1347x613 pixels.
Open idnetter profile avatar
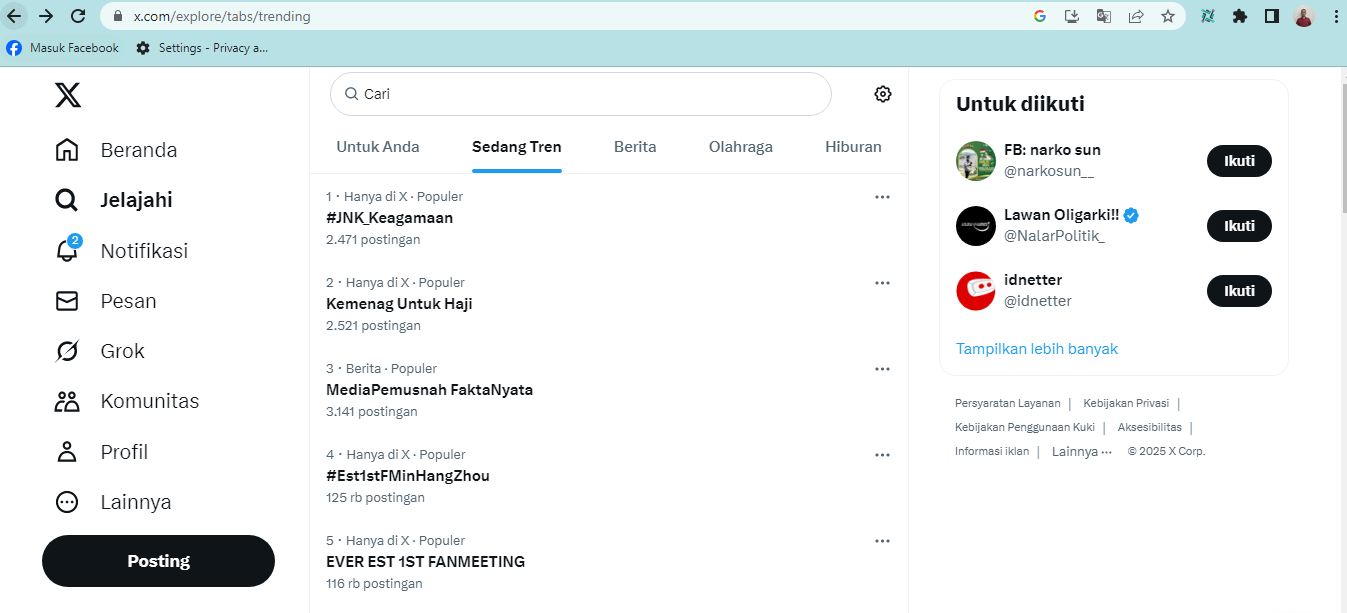click(976, 291)
